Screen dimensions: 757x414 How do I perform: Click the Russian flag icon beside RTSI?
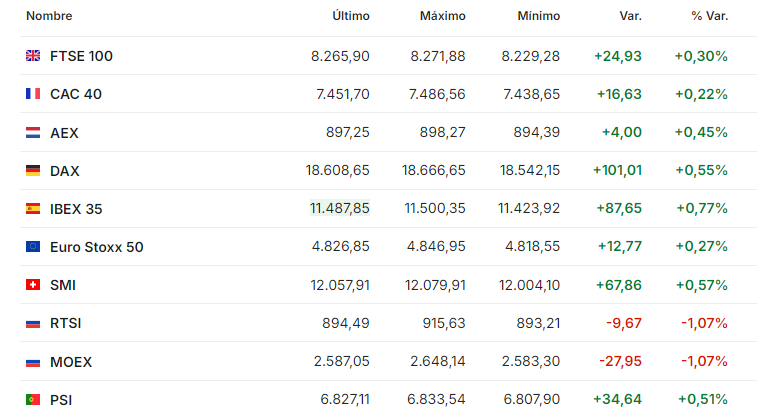click(x=33, y=323)
